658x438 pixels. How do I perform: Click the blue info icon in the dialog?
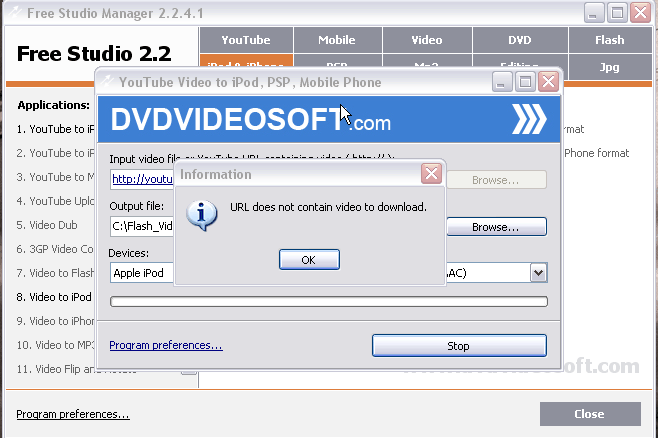[202, 216]
